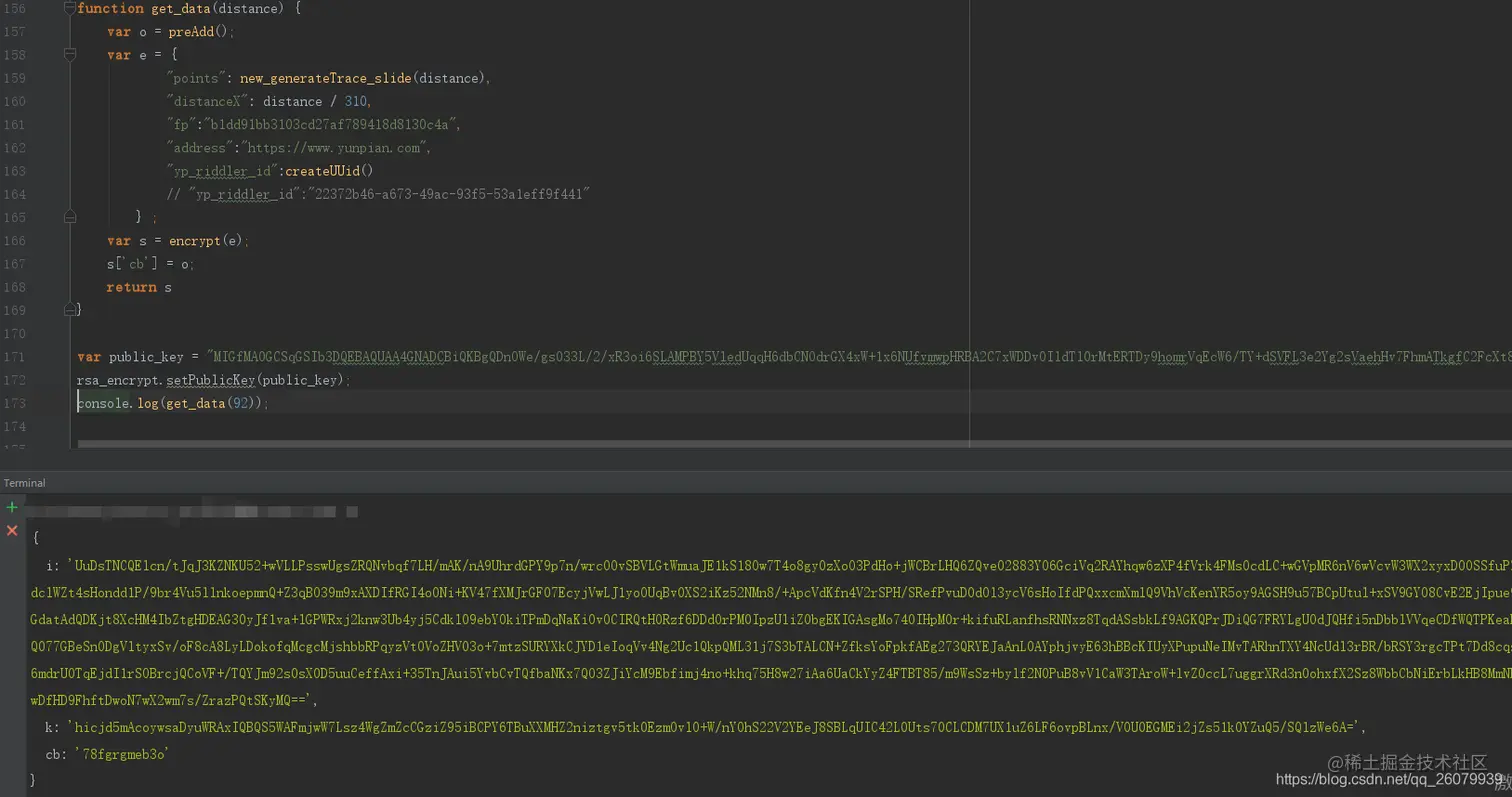Toggle fold end marker on the '} ;' line
Viewport: 1512px width, 797px height.
[x=70, y=216]
